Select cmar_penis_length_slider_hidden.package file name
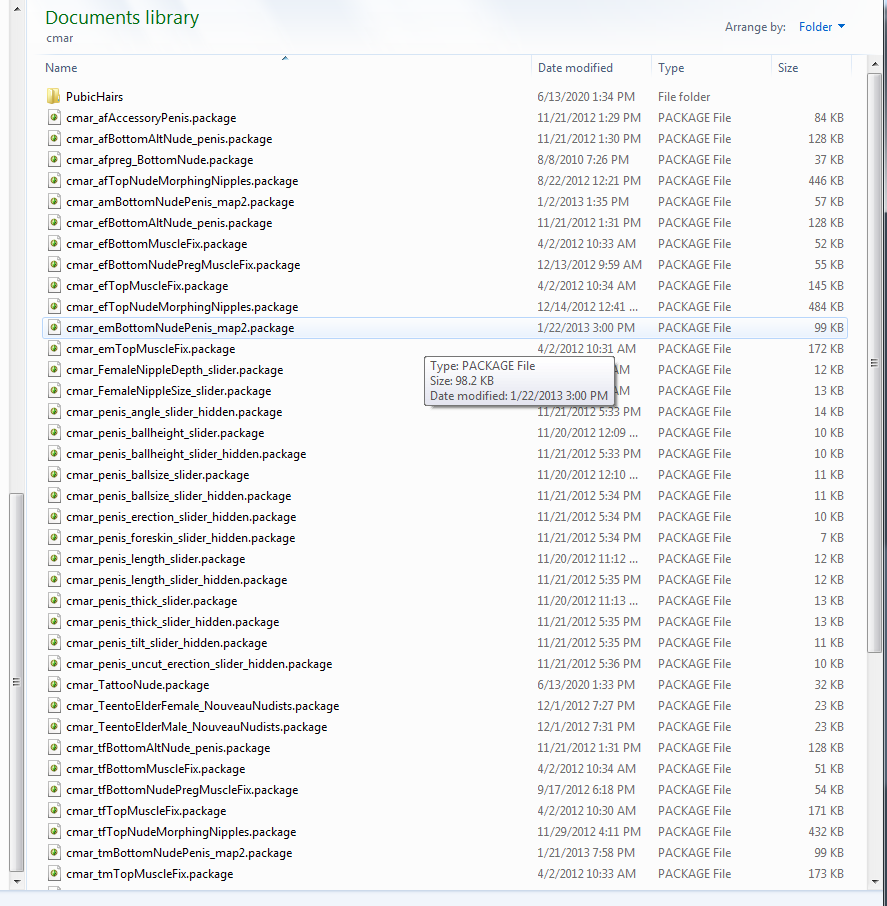 coord(176,580)
